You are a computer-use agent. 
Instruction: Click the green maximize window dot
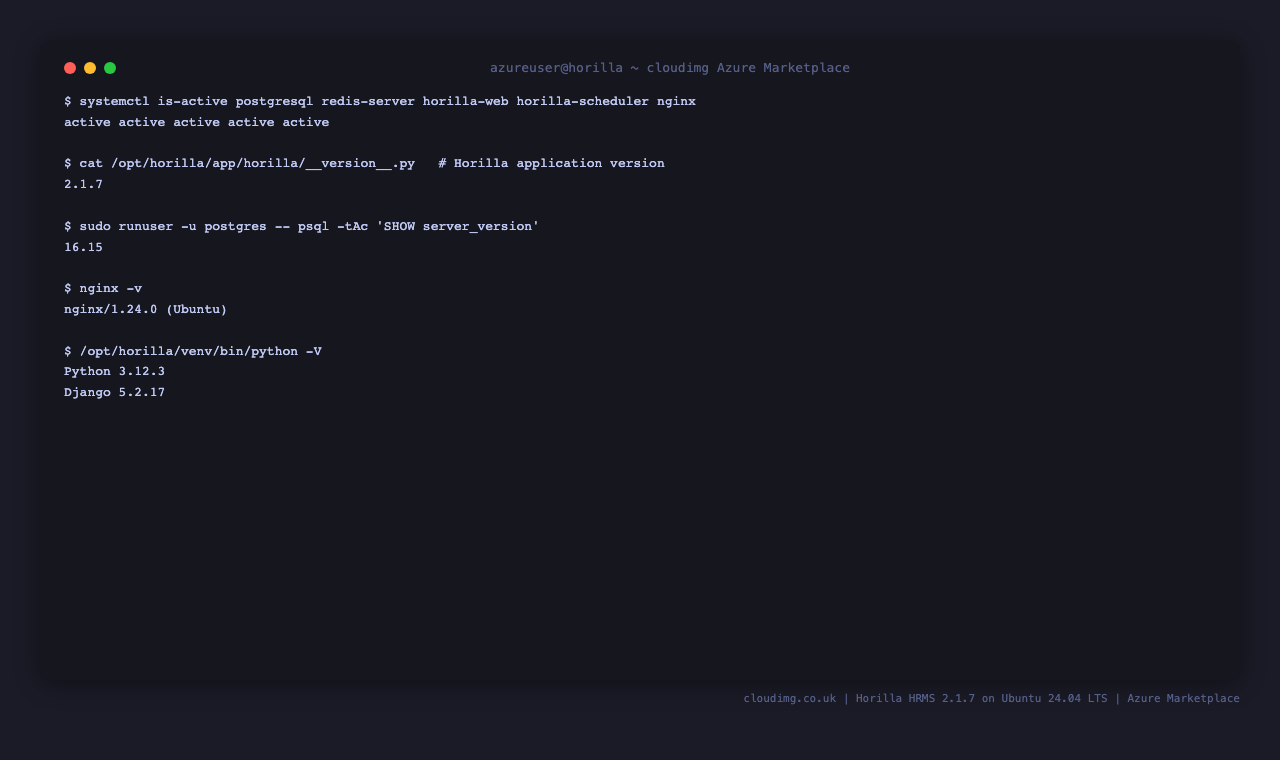tap(110, 68)
